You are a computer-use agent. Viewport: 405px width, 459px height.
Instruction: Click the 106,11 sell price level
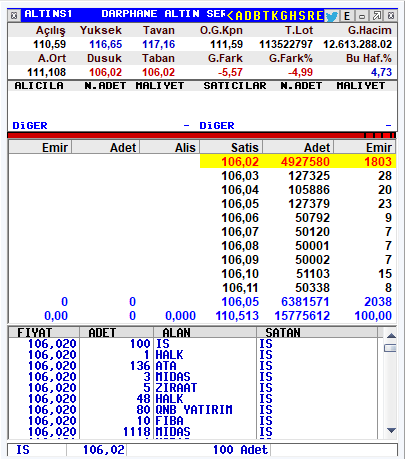point(240,288)
